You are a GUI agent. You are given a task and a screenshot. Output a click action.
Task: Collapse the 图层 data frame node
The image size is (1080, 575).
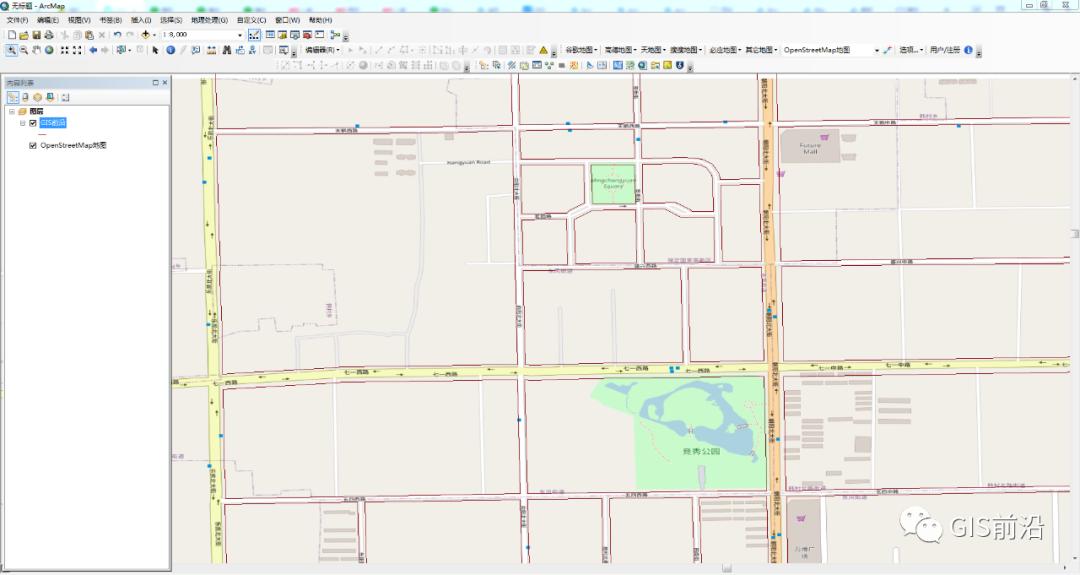point(12,112)
